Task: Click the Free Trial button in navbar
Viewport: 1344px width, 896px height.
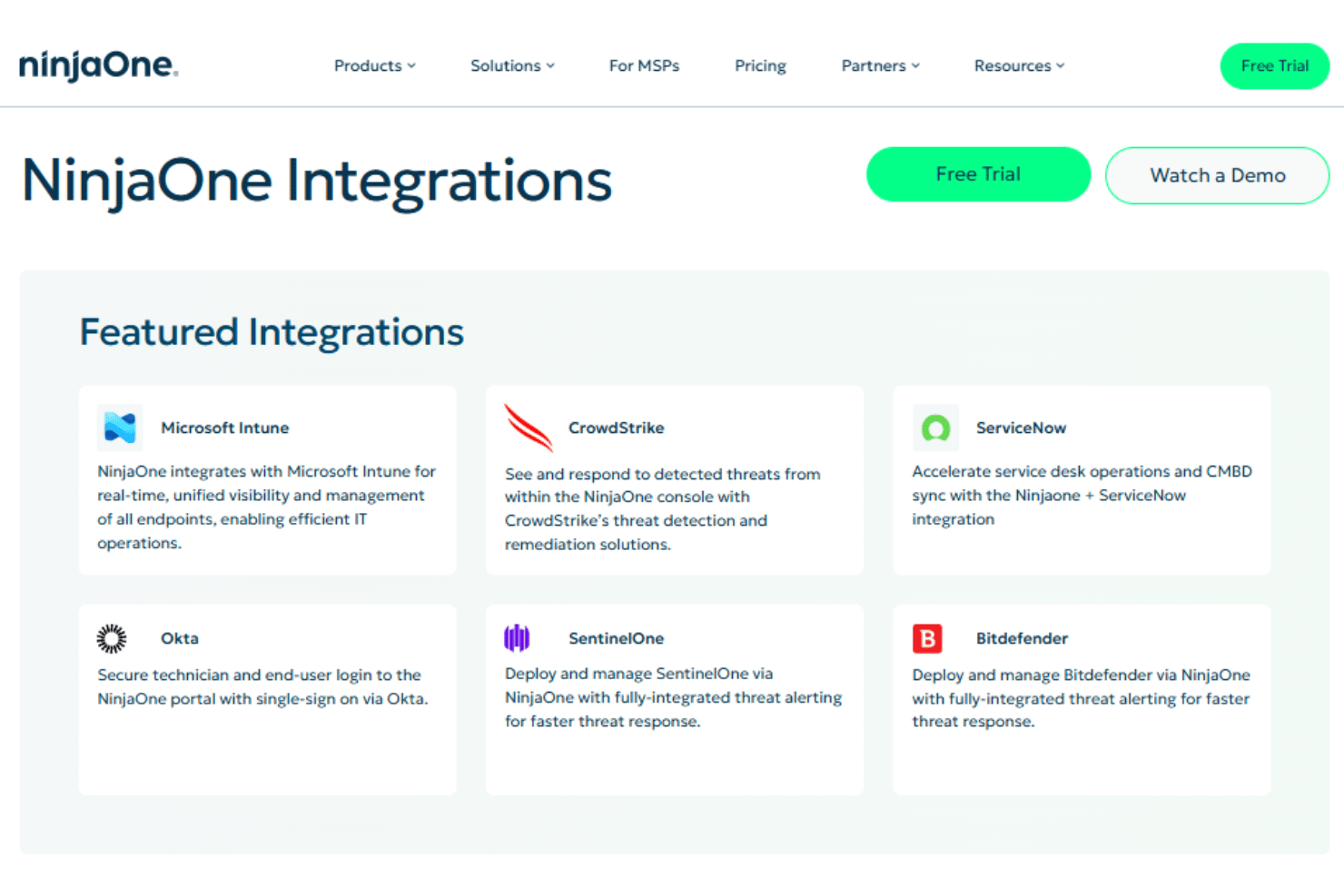Action: click(x=1274, y=65)
